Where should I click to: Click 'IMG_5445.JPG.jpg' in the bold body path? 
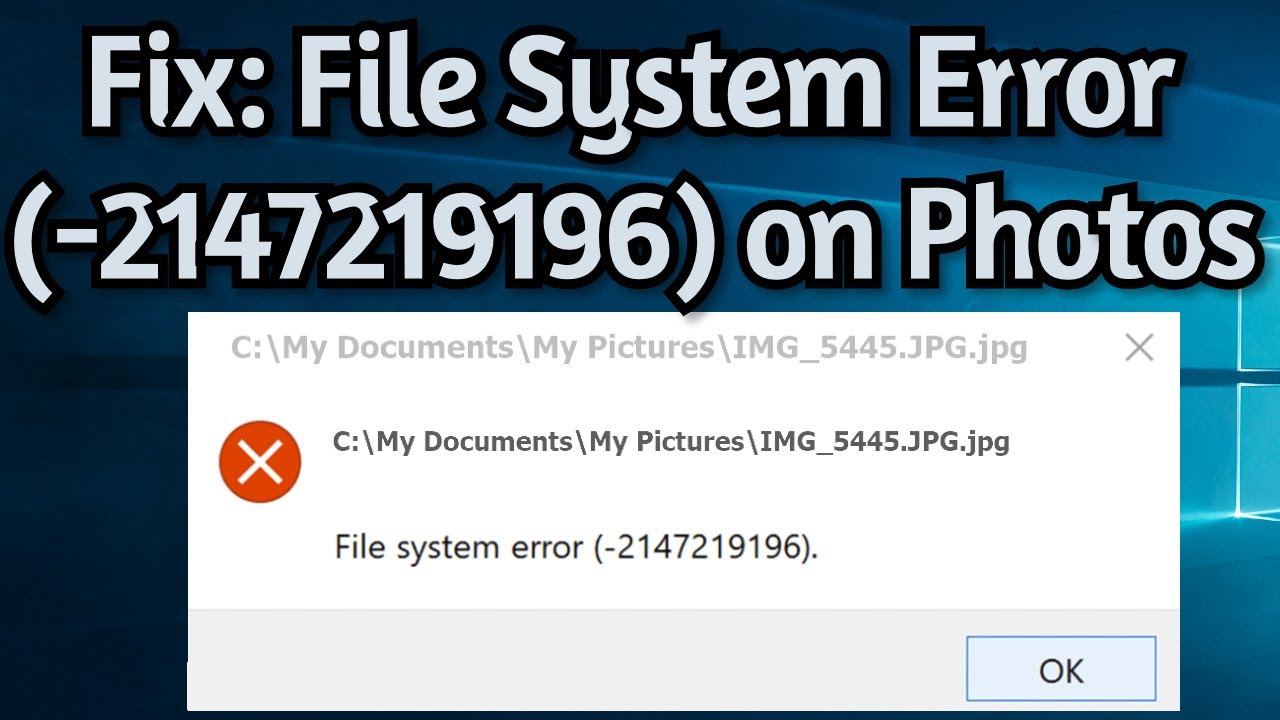[x=885, y=442]
